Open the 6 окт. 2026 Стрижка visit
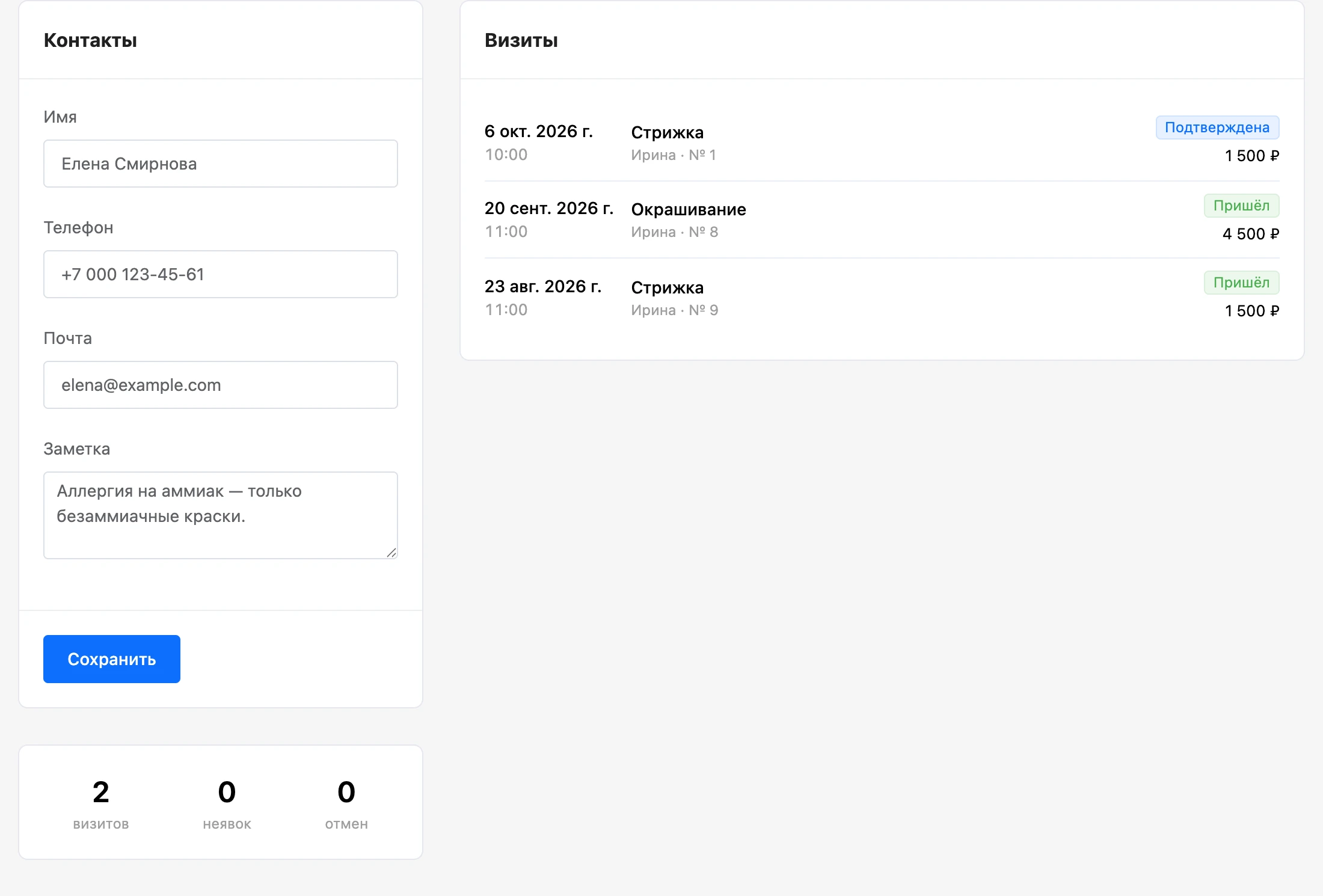 882,143
